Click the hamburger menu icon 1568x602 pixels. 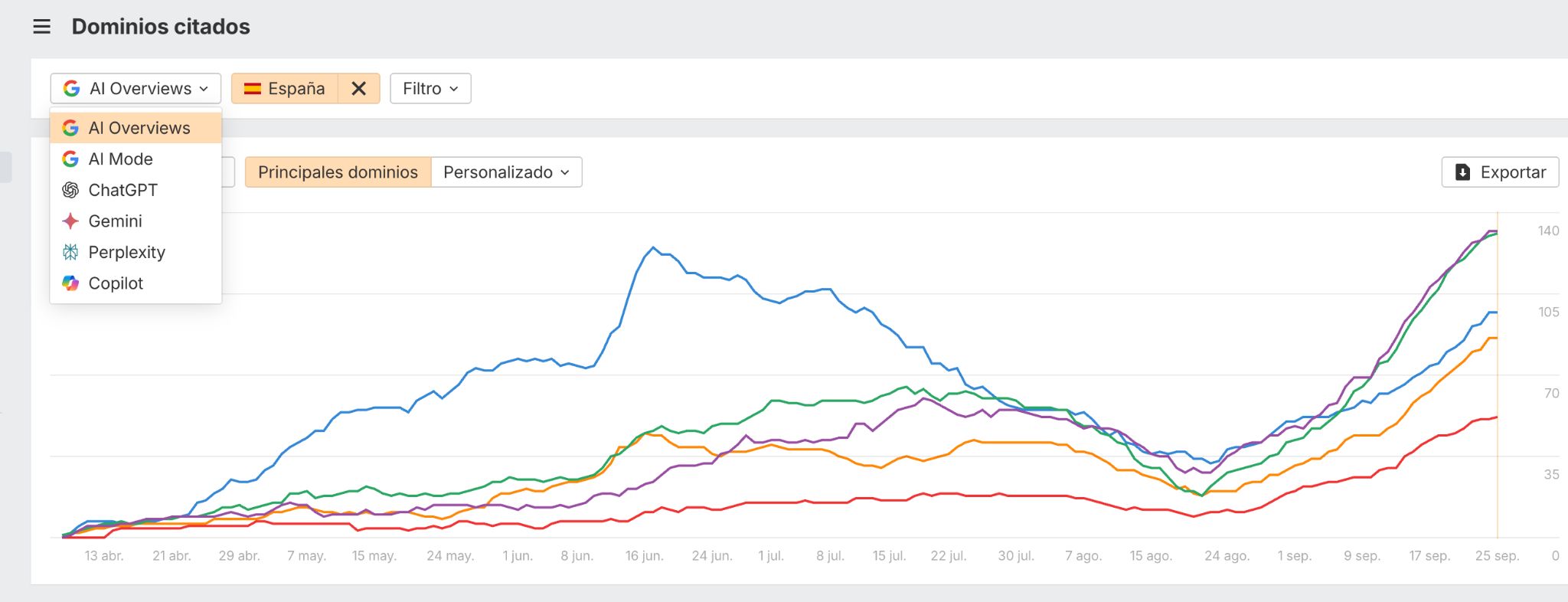[x=41, y=26]
